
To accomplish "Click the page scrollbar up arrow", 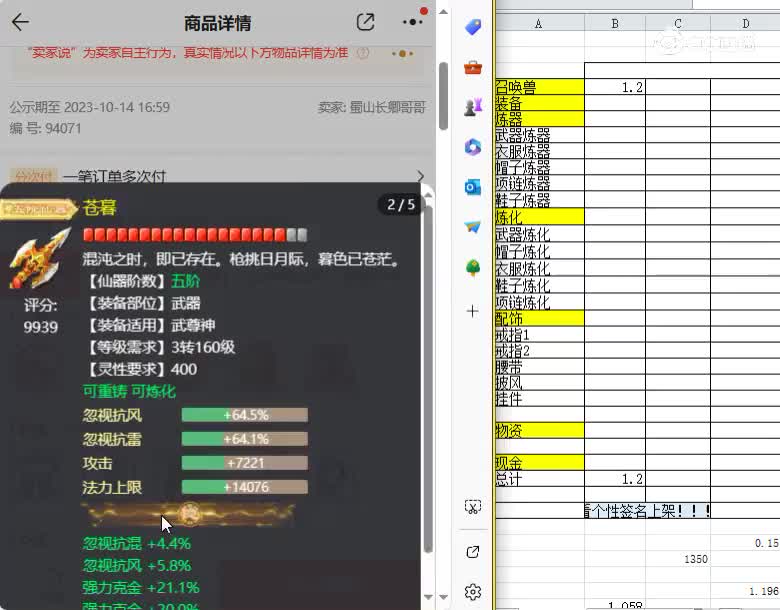I will (x=443, y=12).
